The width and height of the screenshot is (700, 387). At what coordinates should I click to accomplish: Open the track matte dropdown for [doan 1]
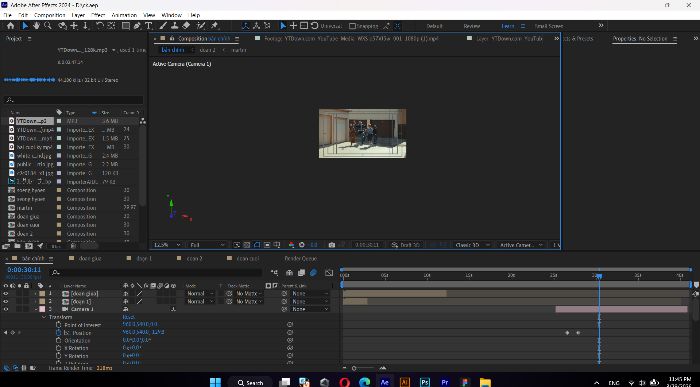click(249, 301)
